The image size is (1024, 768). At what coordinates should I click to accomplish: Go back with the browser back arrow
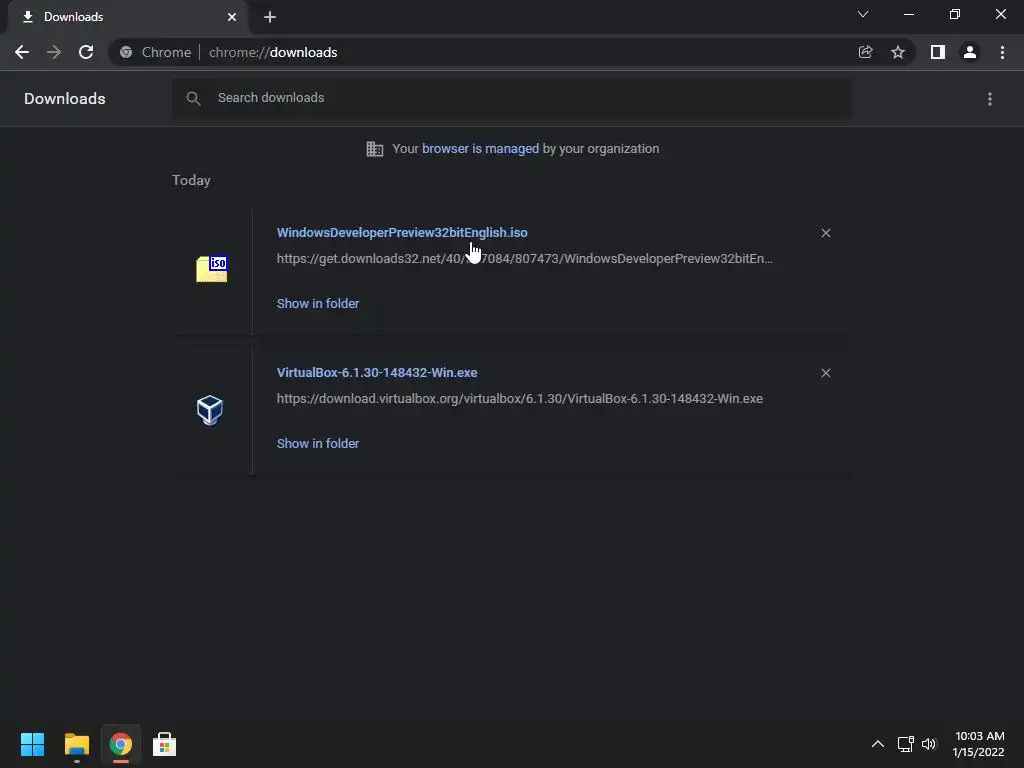point(22,52)
